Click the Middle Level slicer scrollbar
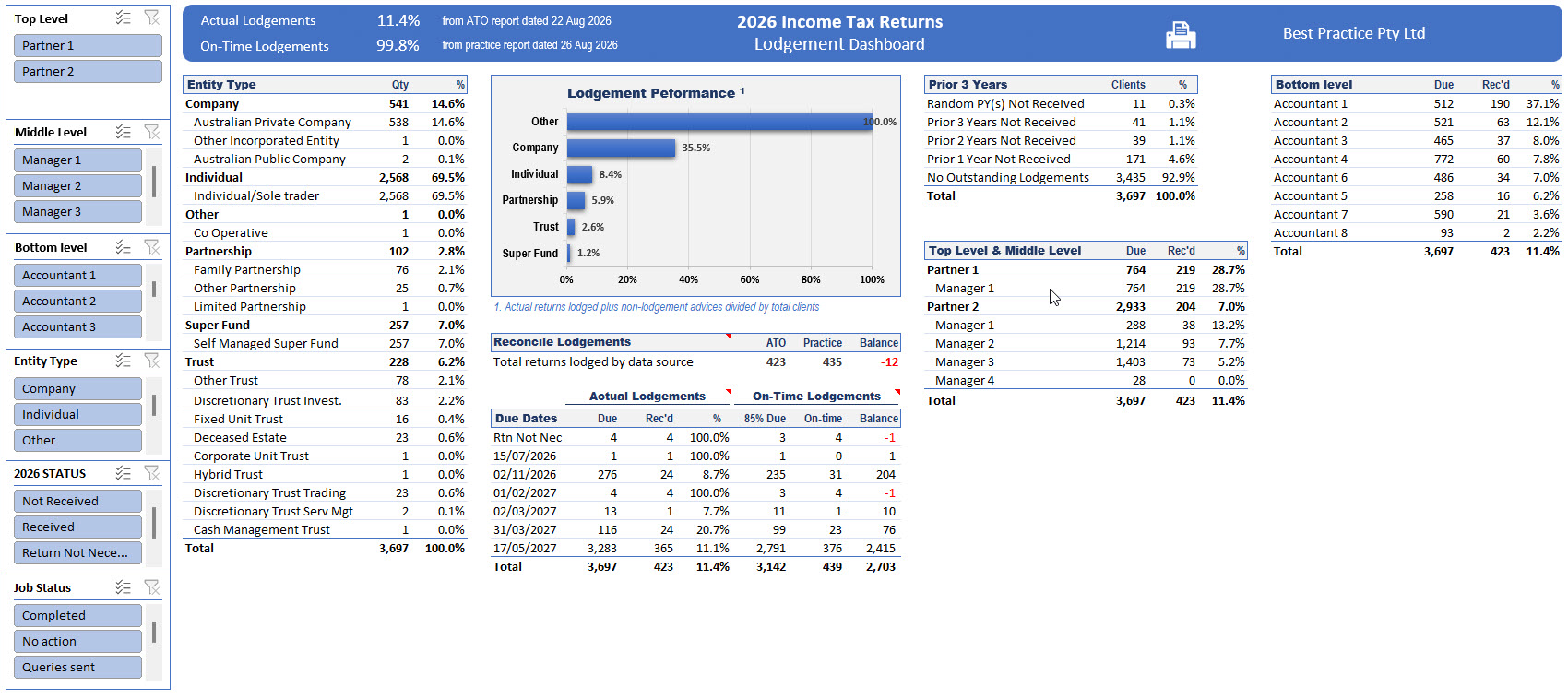This screenshot has height=699, width=1568. [x=154, y=182]
